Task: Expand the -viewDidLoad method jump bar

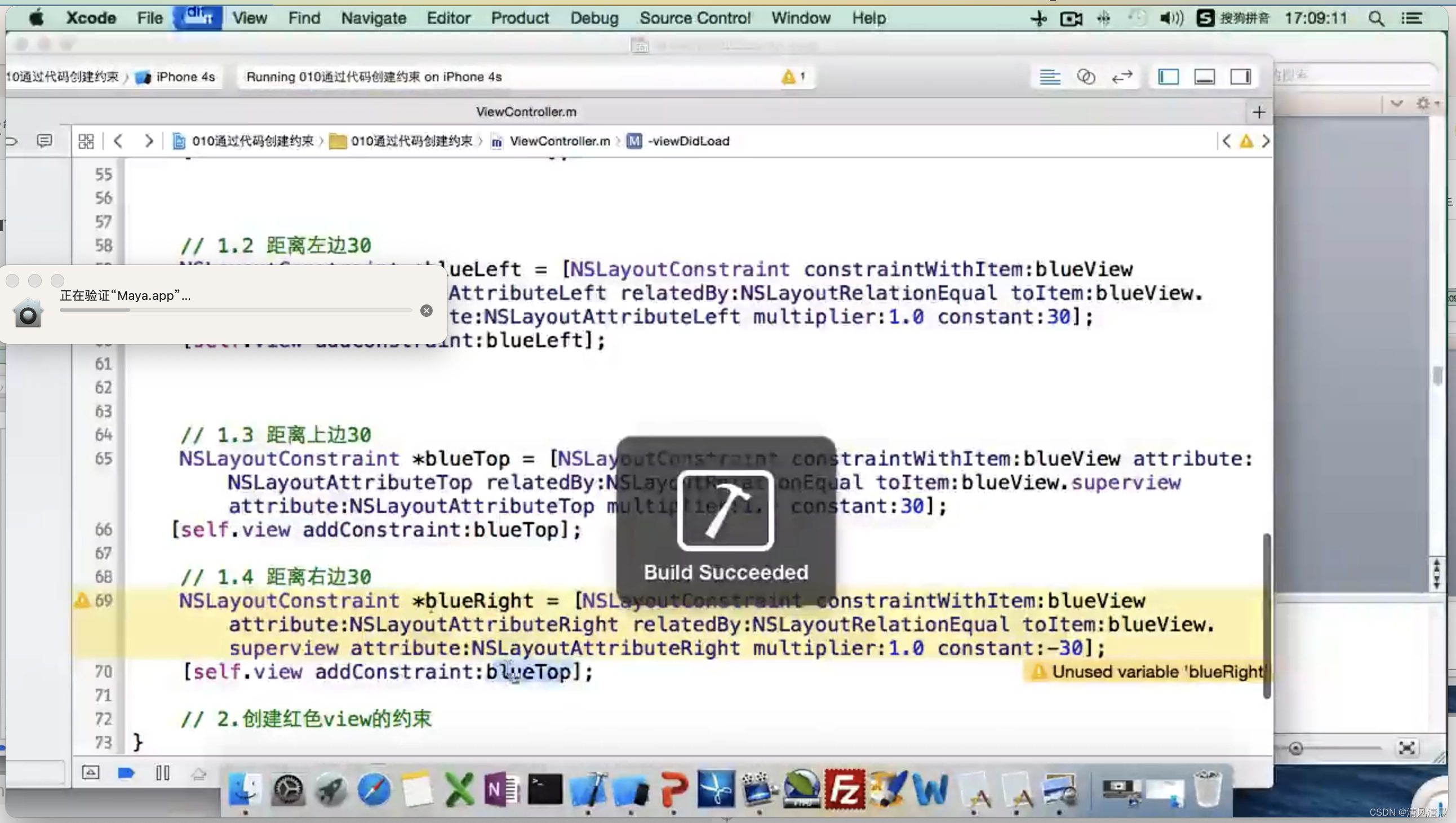Action: coord(688,141)
